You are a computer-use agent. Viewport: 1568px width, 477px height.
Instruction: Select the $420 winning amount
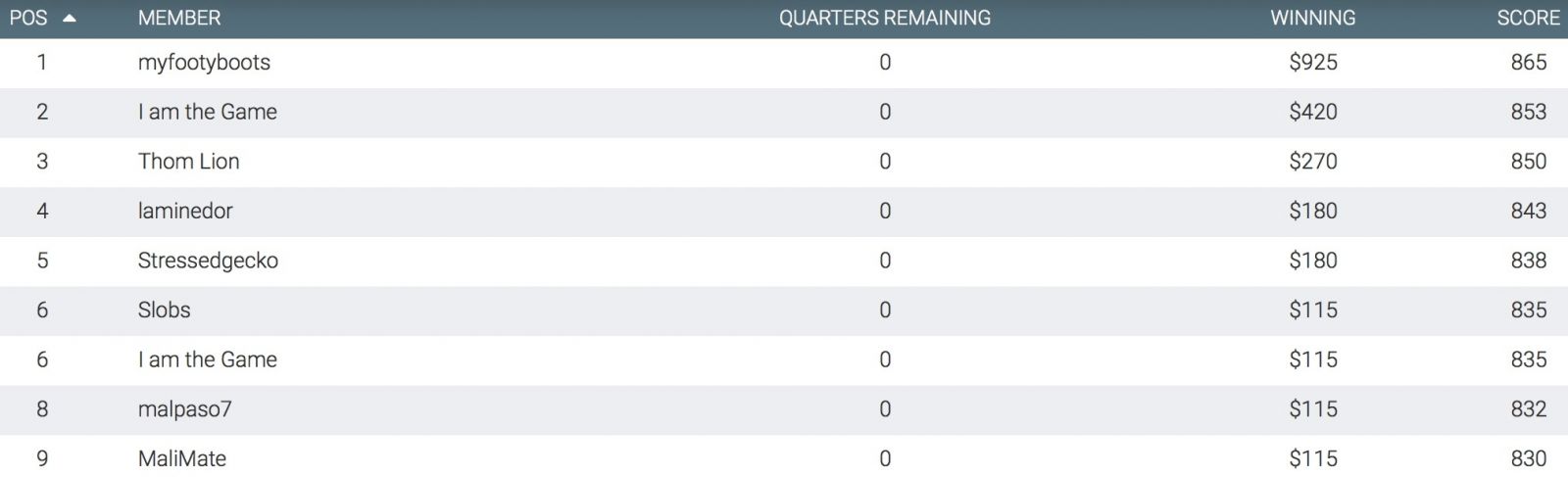coord(1313,112)
